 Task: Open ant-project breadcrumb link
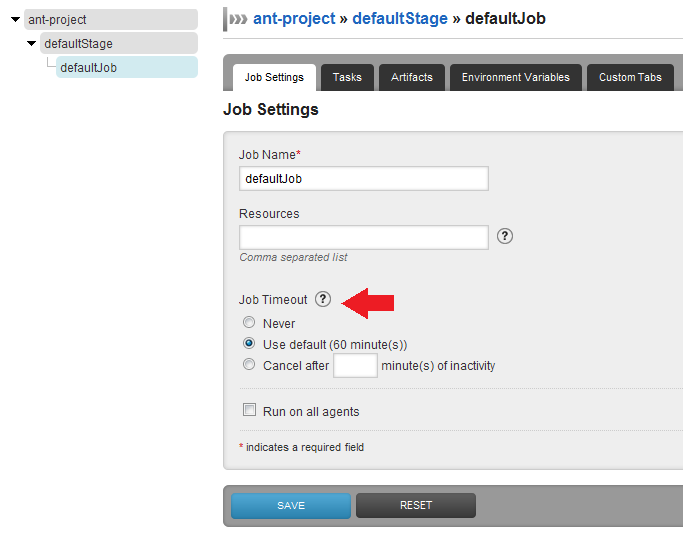pos(294,19)
